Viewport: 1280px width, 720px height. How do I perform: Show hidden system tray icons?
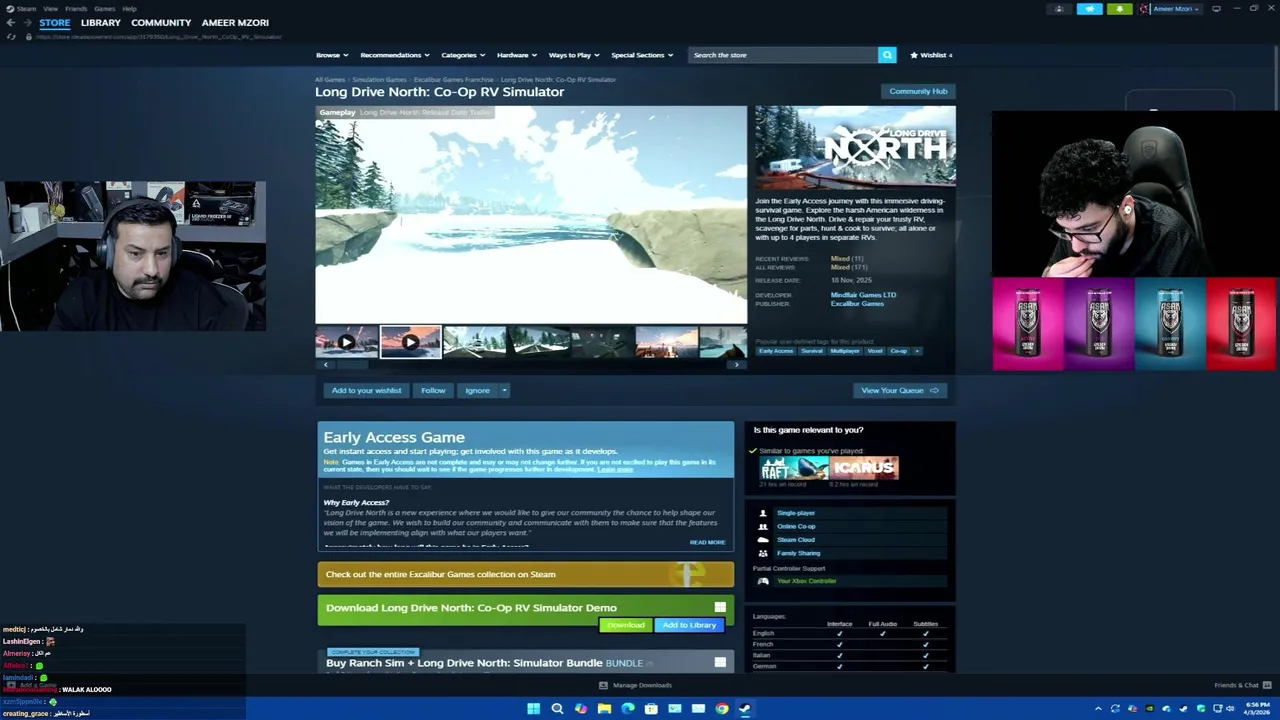[x=1098, y=709]
